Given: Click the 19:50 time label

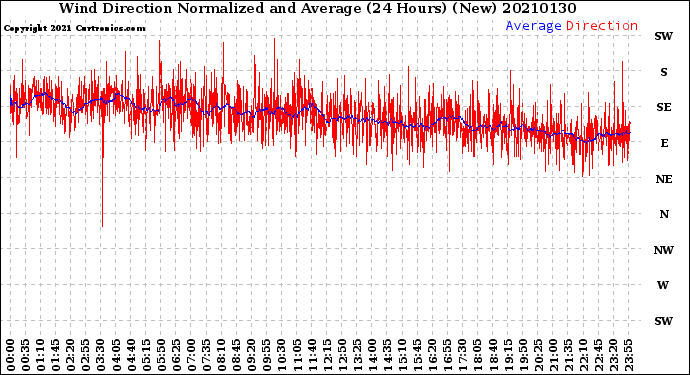Looking at the screenshot, I should coord(522,355).
